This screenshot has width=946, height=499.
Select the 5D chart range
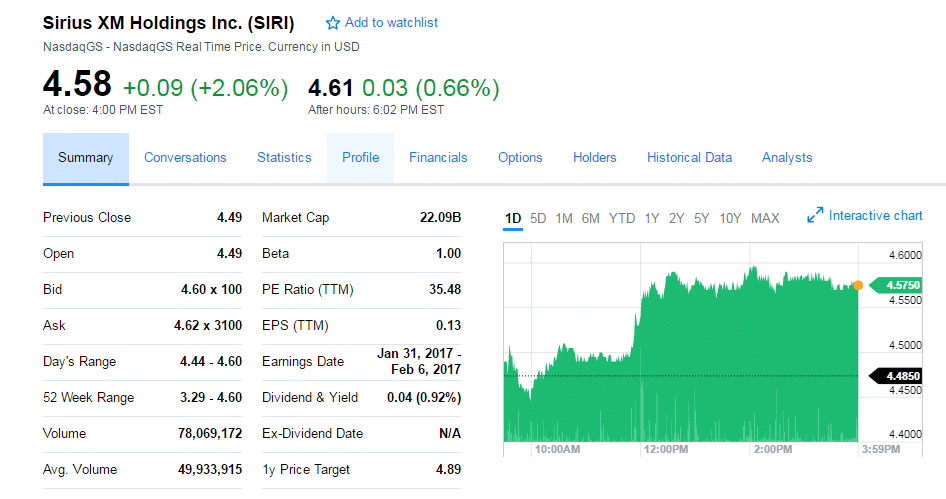[x=538, y=218]
